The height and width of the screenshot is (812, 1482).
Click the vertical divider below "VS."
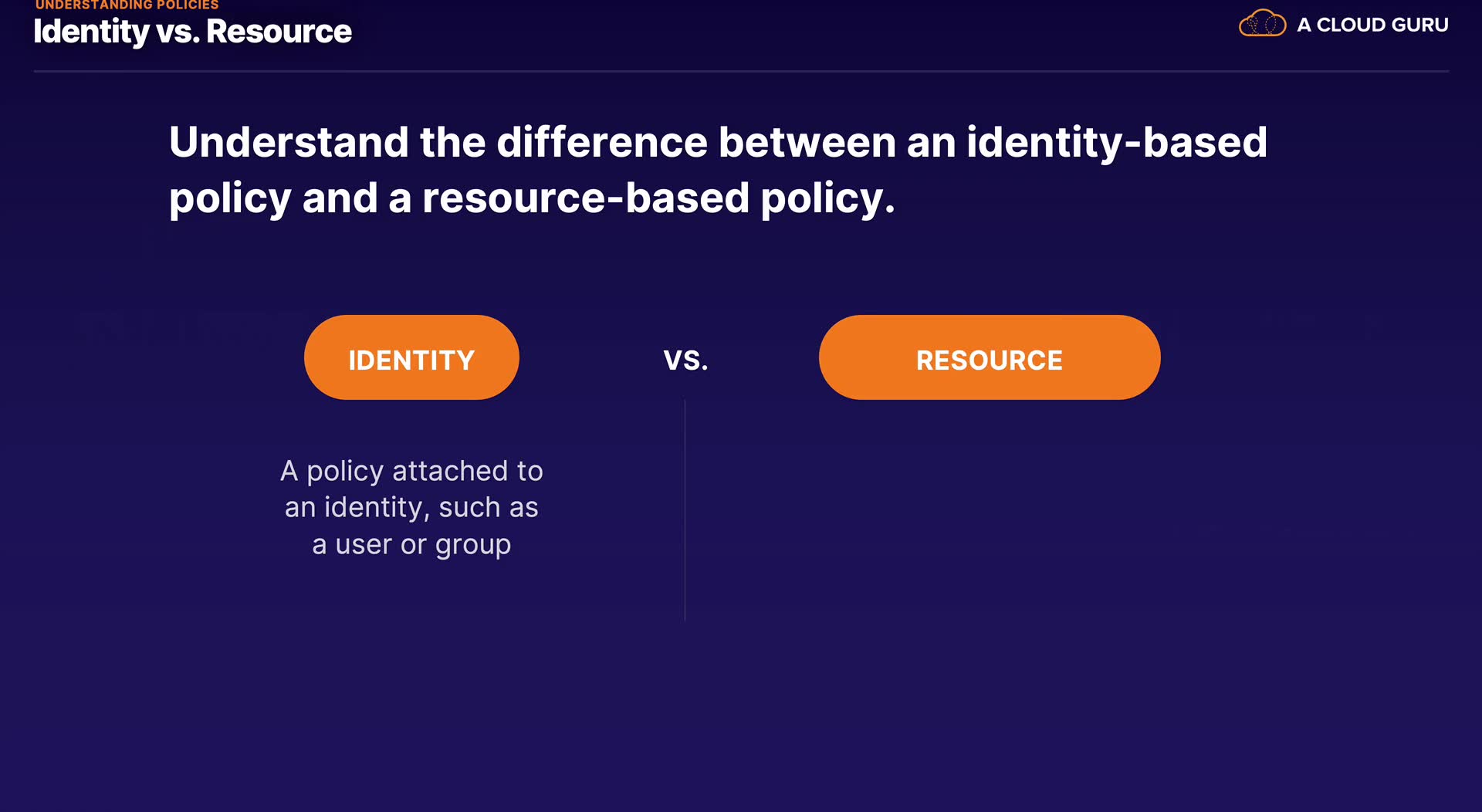[x=685, y=509]
